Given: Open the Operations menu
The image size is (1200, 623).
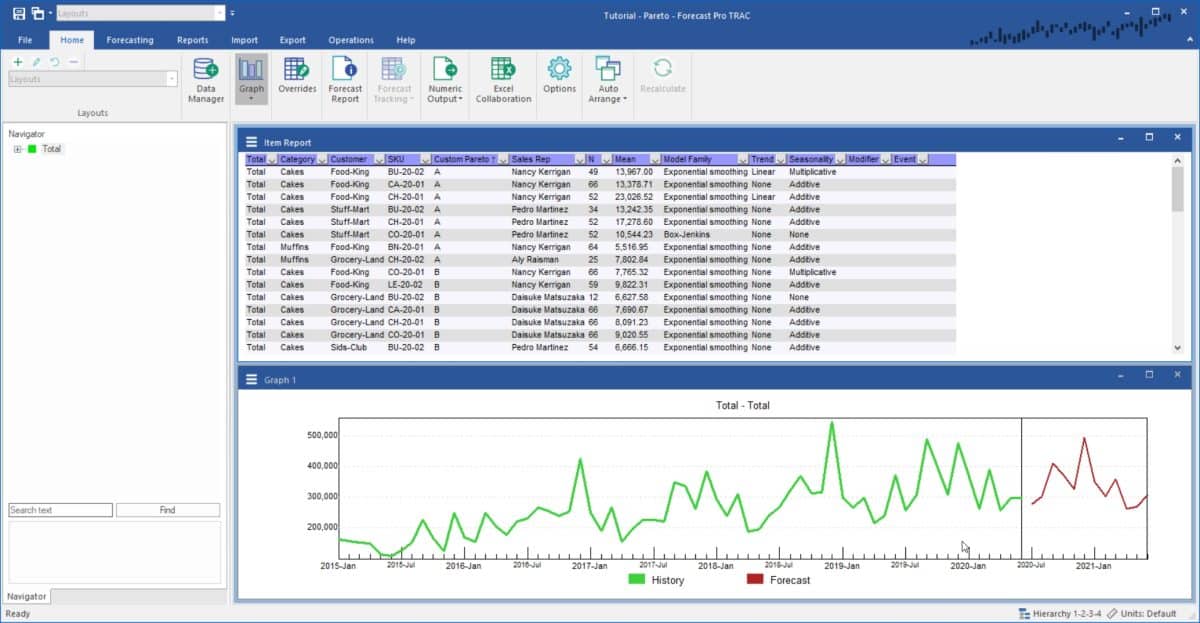Looking at the screenshot, I should [350, 40].
